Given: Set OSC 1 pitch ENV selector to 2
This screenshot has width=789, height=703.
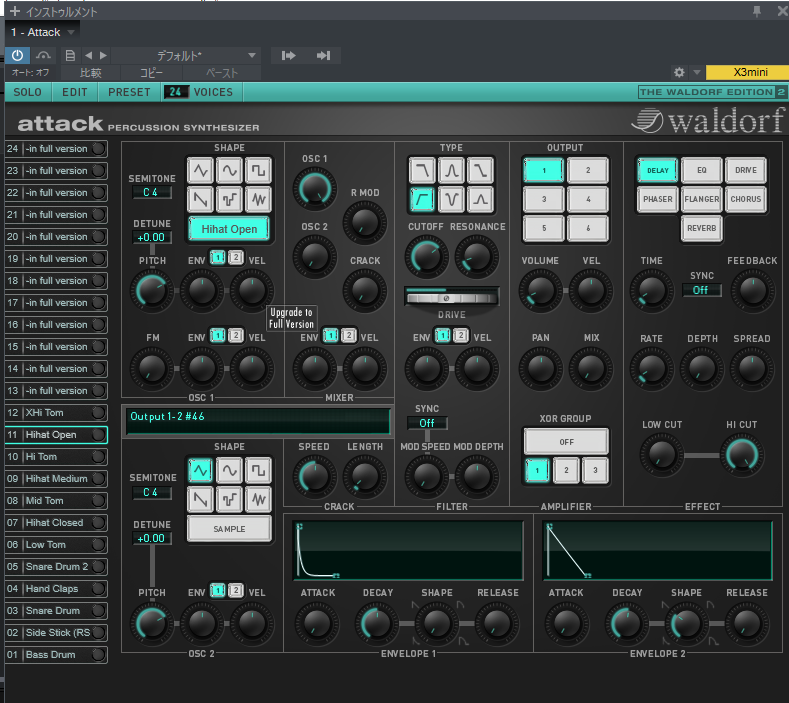Looking at the screenshot, I should (235, 258).
